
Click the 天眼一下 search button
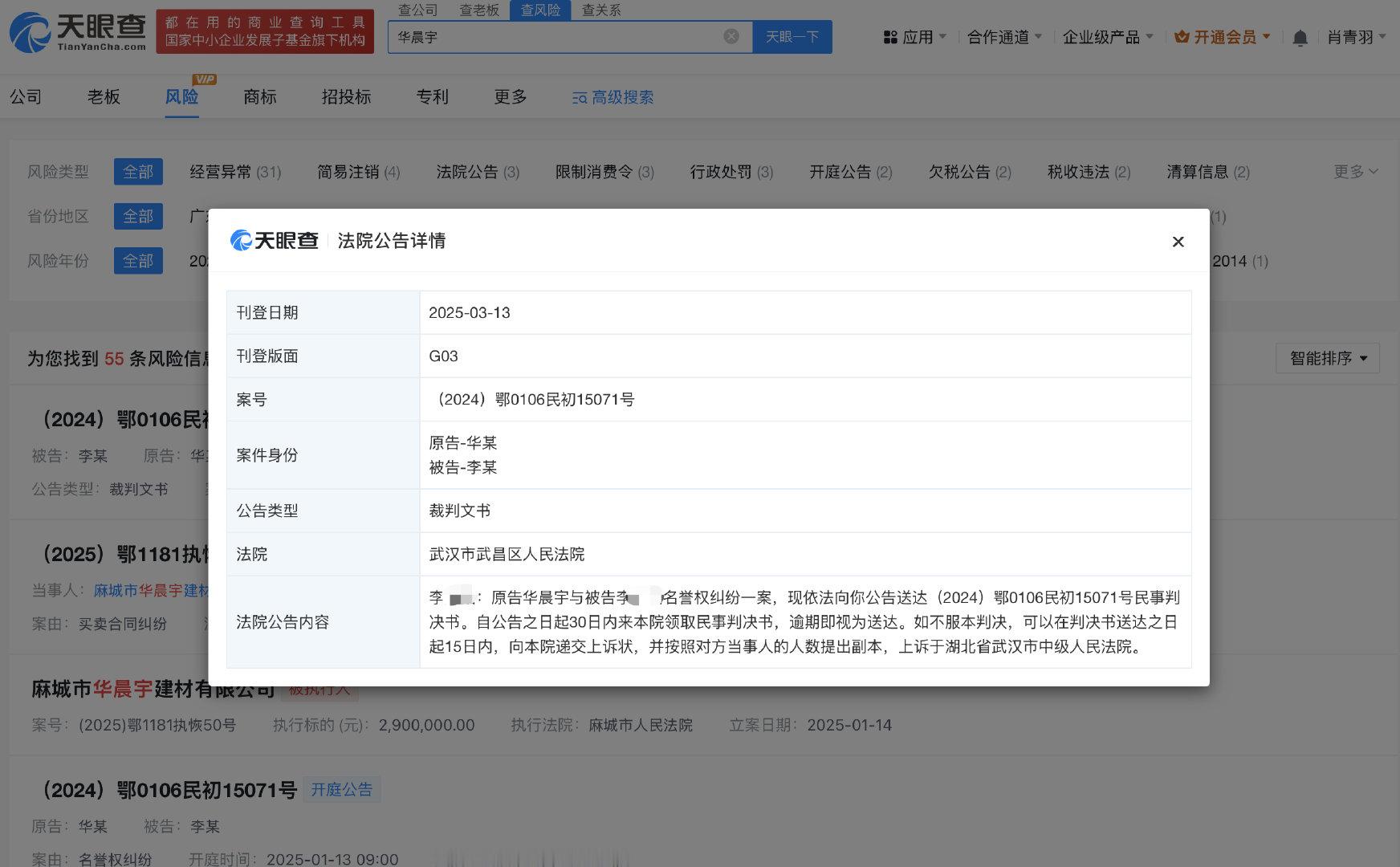[x=792, y=37]
